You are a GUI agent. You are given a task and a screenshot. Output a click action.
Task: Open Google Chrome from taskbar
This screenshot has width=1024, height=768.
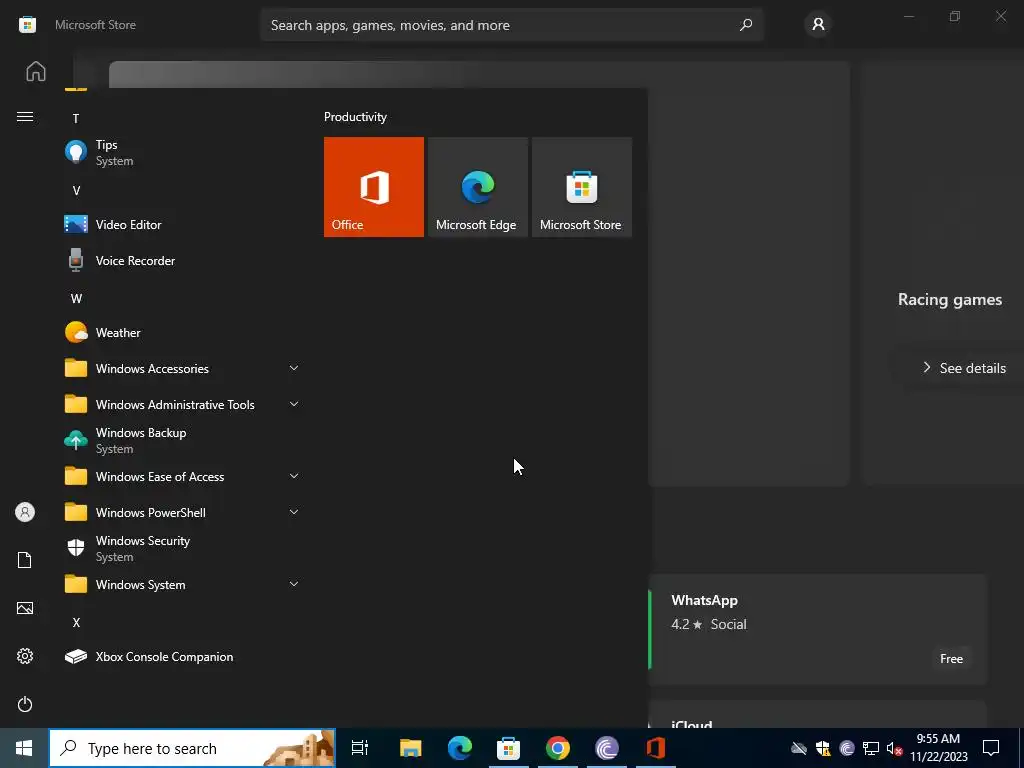558,748
